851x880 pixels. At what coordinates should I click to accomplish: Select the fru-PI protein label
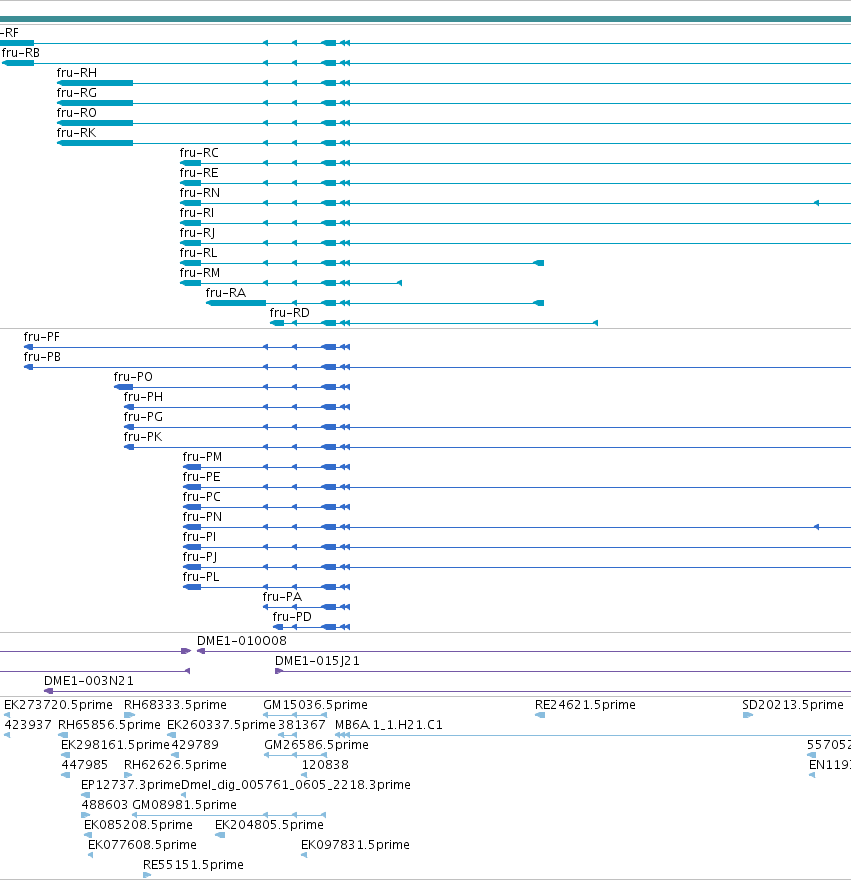point(199,537)
